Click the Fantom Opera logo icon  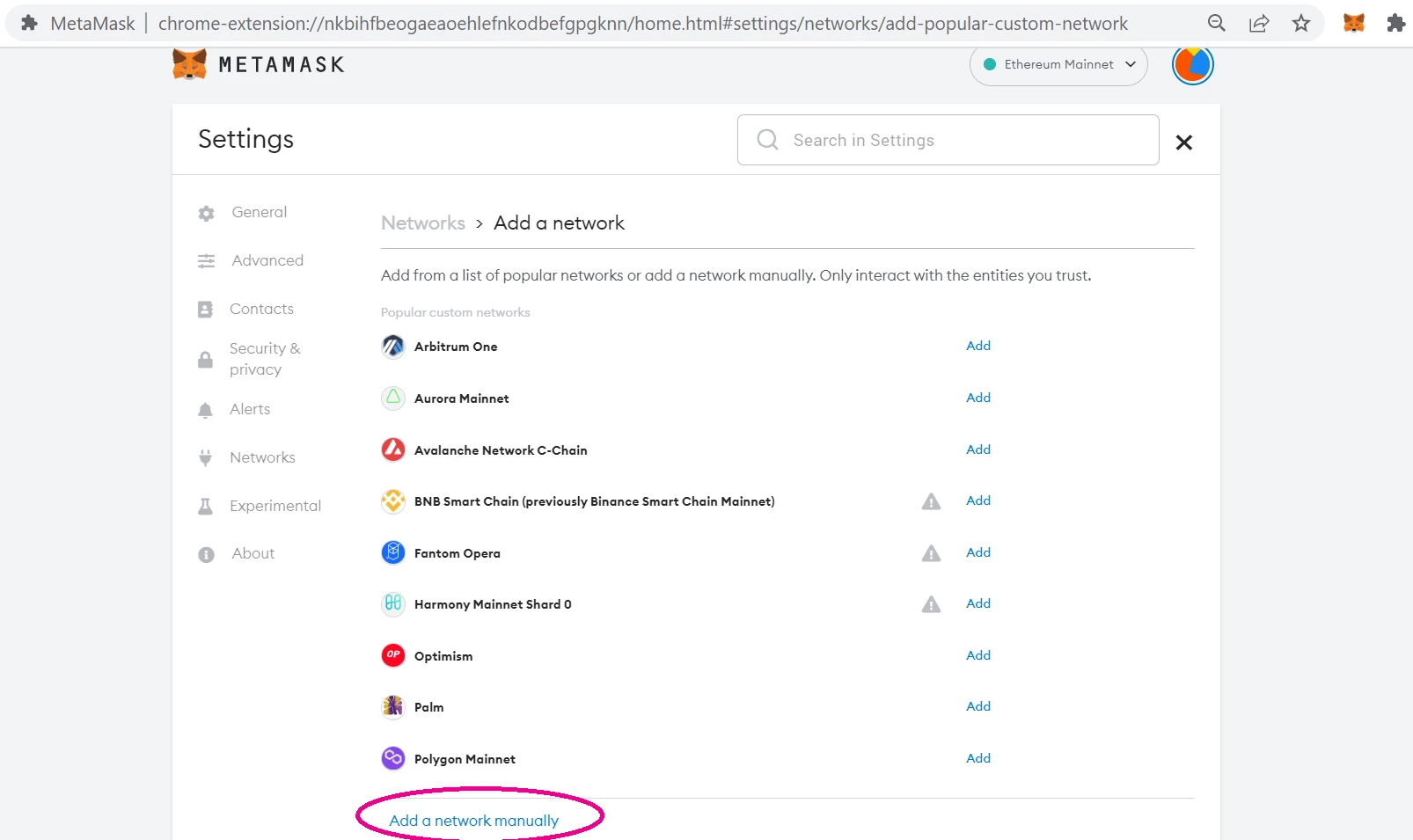393,552
